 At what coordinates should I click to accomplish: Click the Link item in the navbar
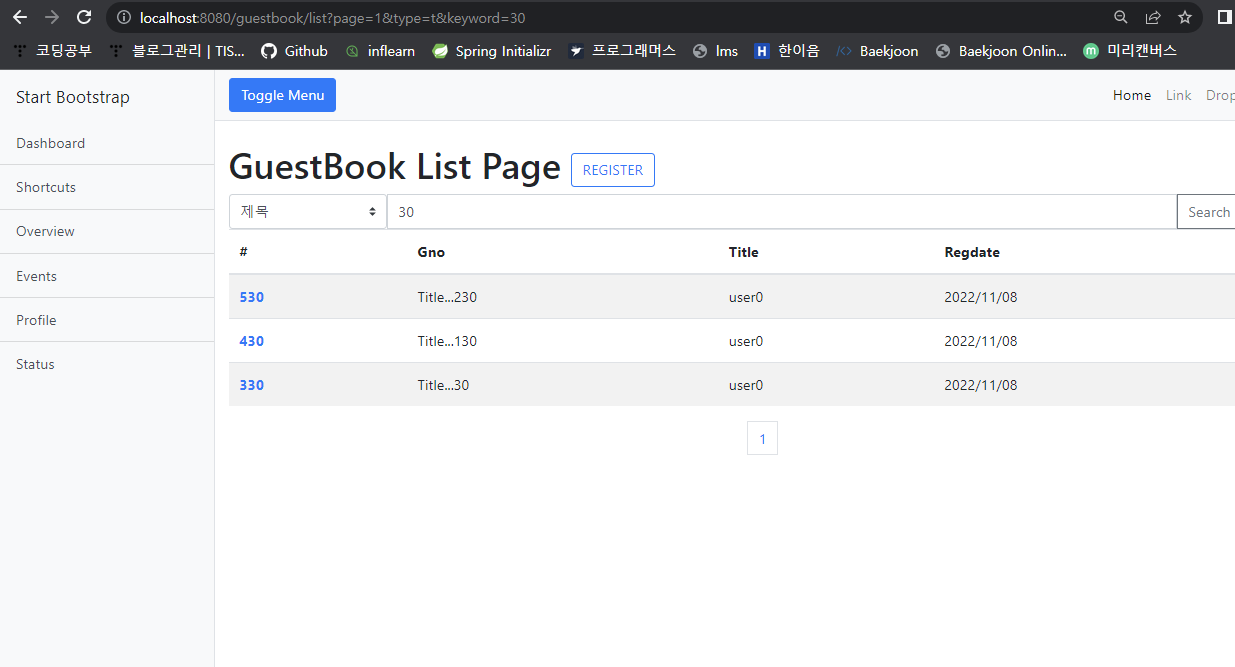(x=1179, y=95)
